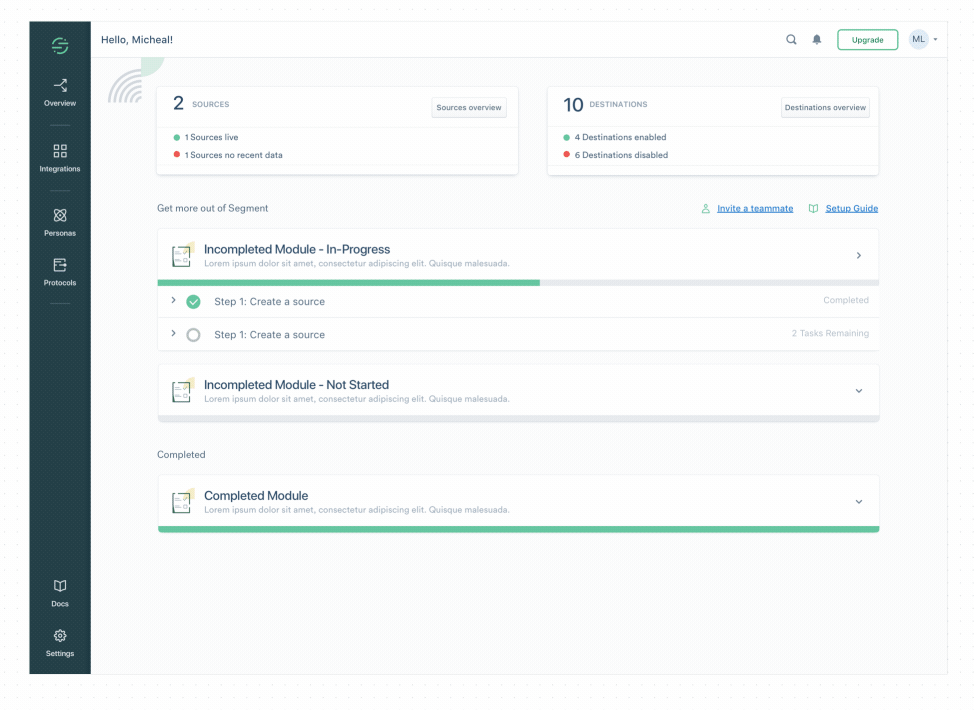The height and width of the screenshot is (710, 974).
Task: Click the ML user avatar
Action: pyautogui.click(x=919, y=40)
